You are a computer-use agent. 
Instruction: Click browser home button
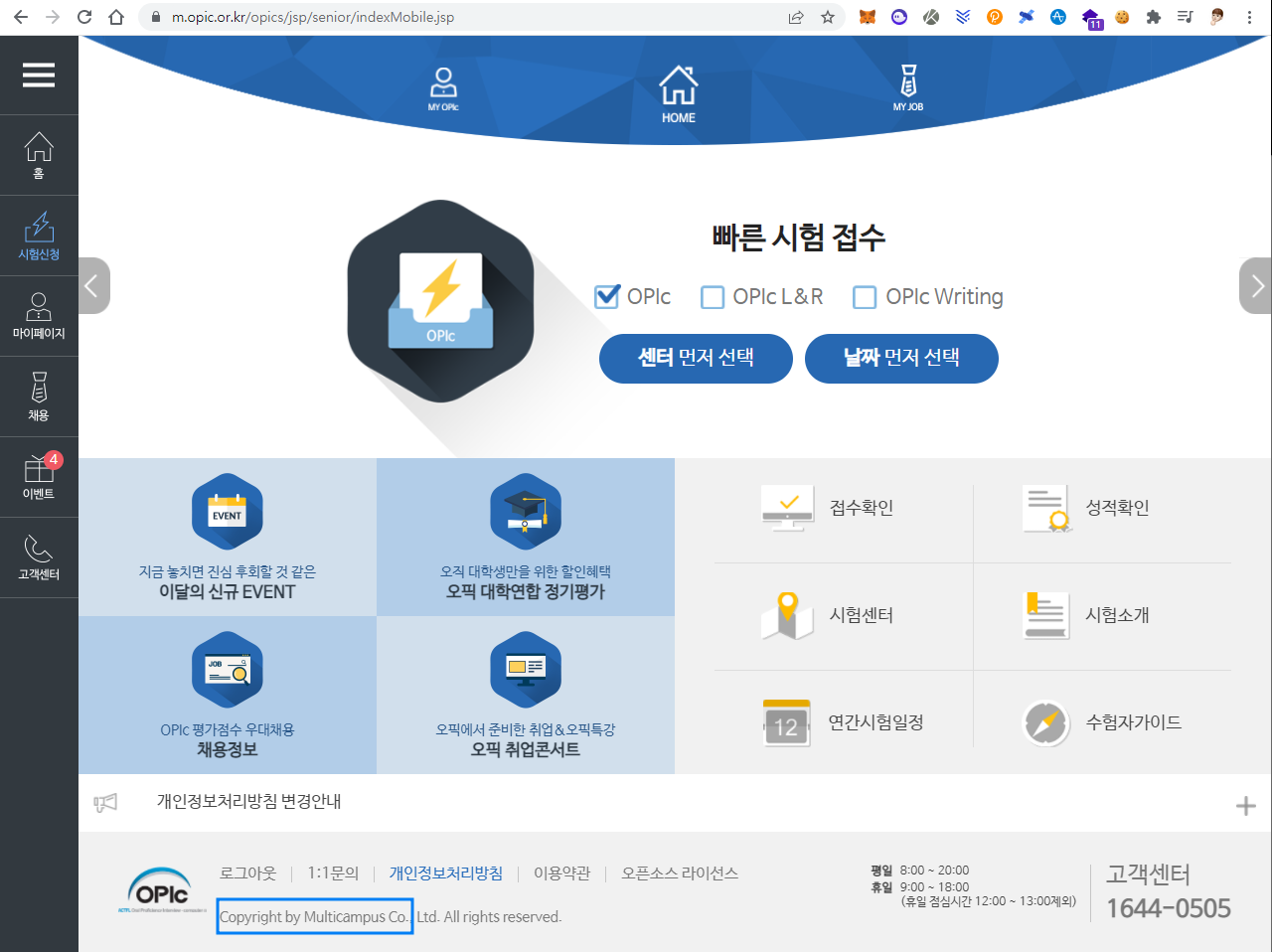pyautogui.click(x=116, y=17)
